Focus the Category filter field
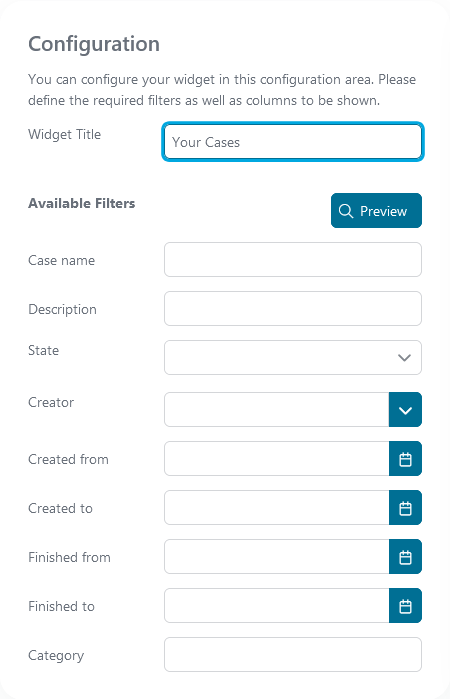The width and height of the screenshot is (450, 699). pos(293,654)
